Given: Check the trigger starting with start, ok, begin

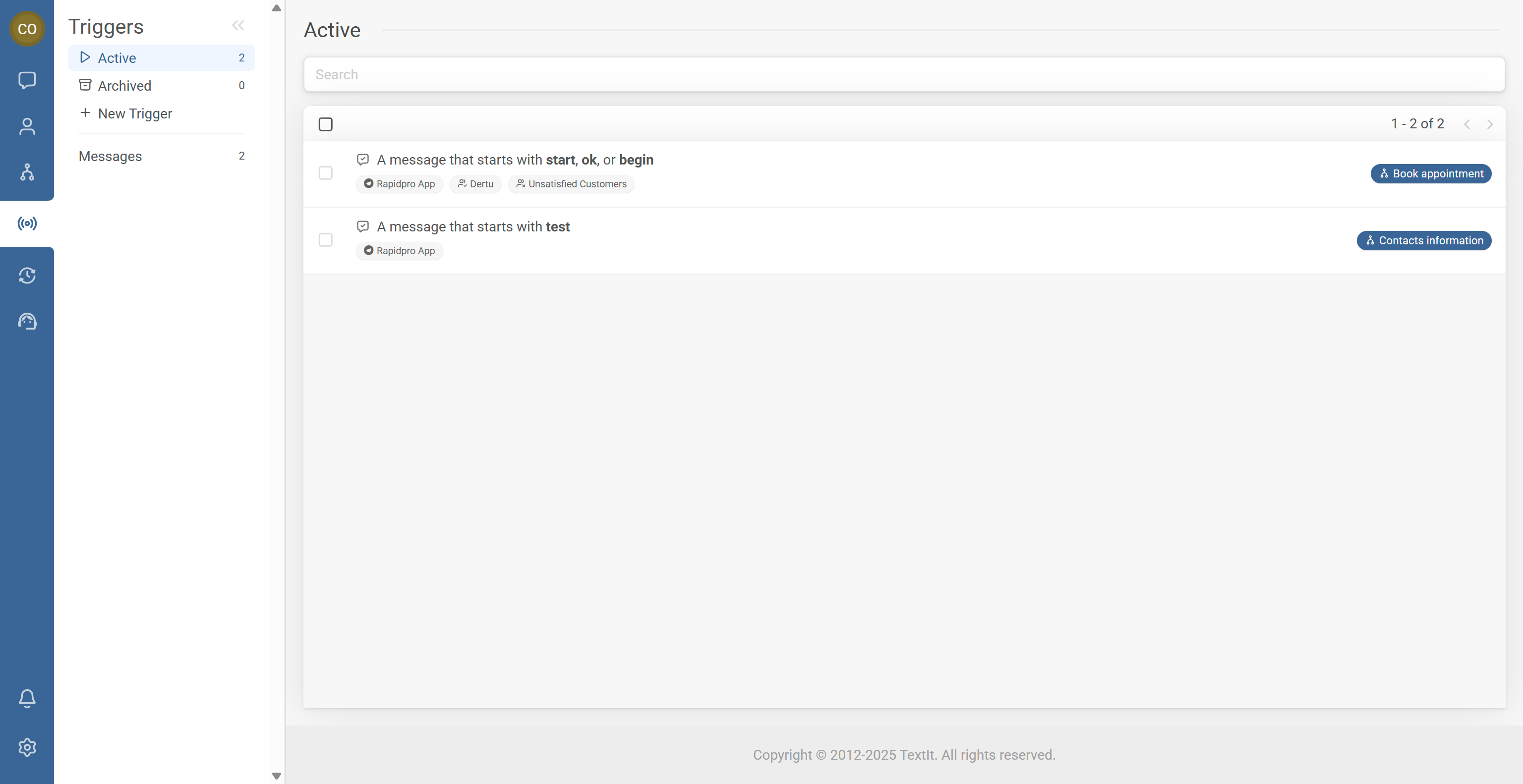Looking at the screenshot, I should pos(326,173).
